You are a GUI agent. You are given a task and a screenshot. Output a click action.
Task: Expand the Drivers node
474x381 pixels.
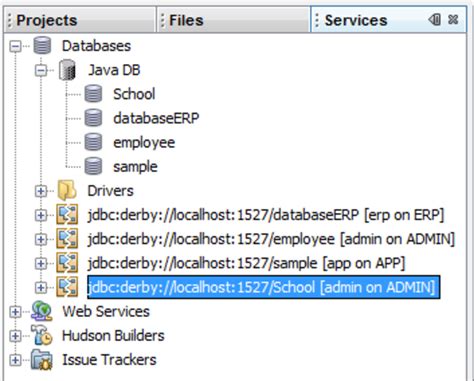tap(41, 191)
